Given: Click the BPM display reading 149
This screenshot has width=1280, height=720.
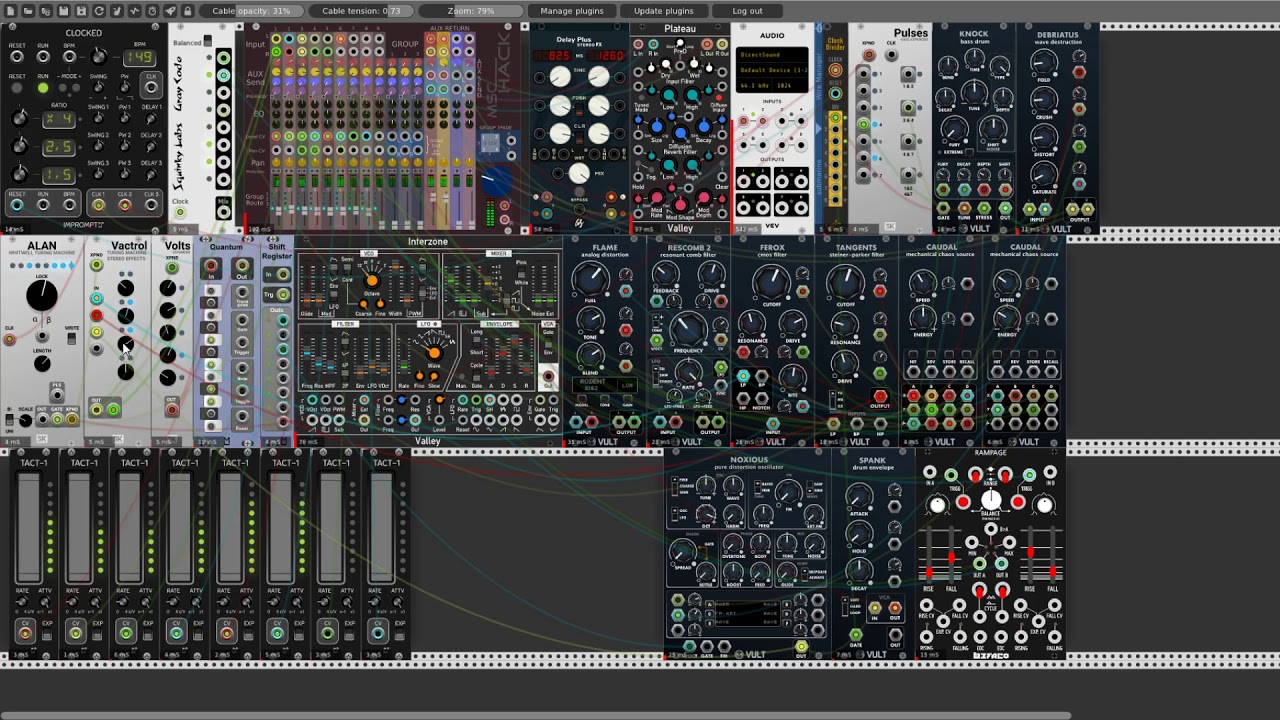Looking at the screenshot, I should click(138, 57).
